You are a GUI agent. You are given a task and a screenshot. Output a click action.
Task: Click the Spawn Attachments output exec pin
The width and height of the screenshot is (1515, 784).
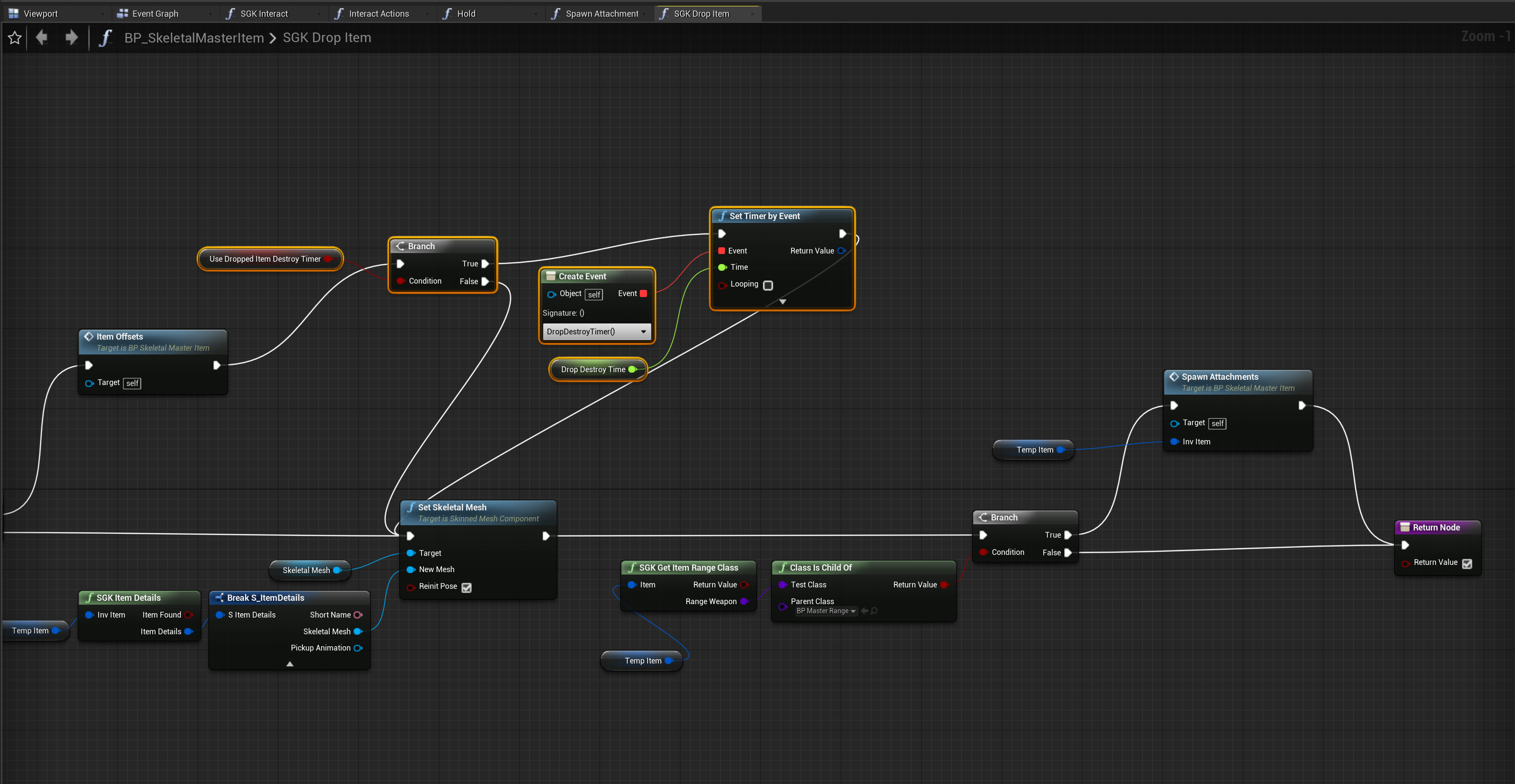[1302, 406]
